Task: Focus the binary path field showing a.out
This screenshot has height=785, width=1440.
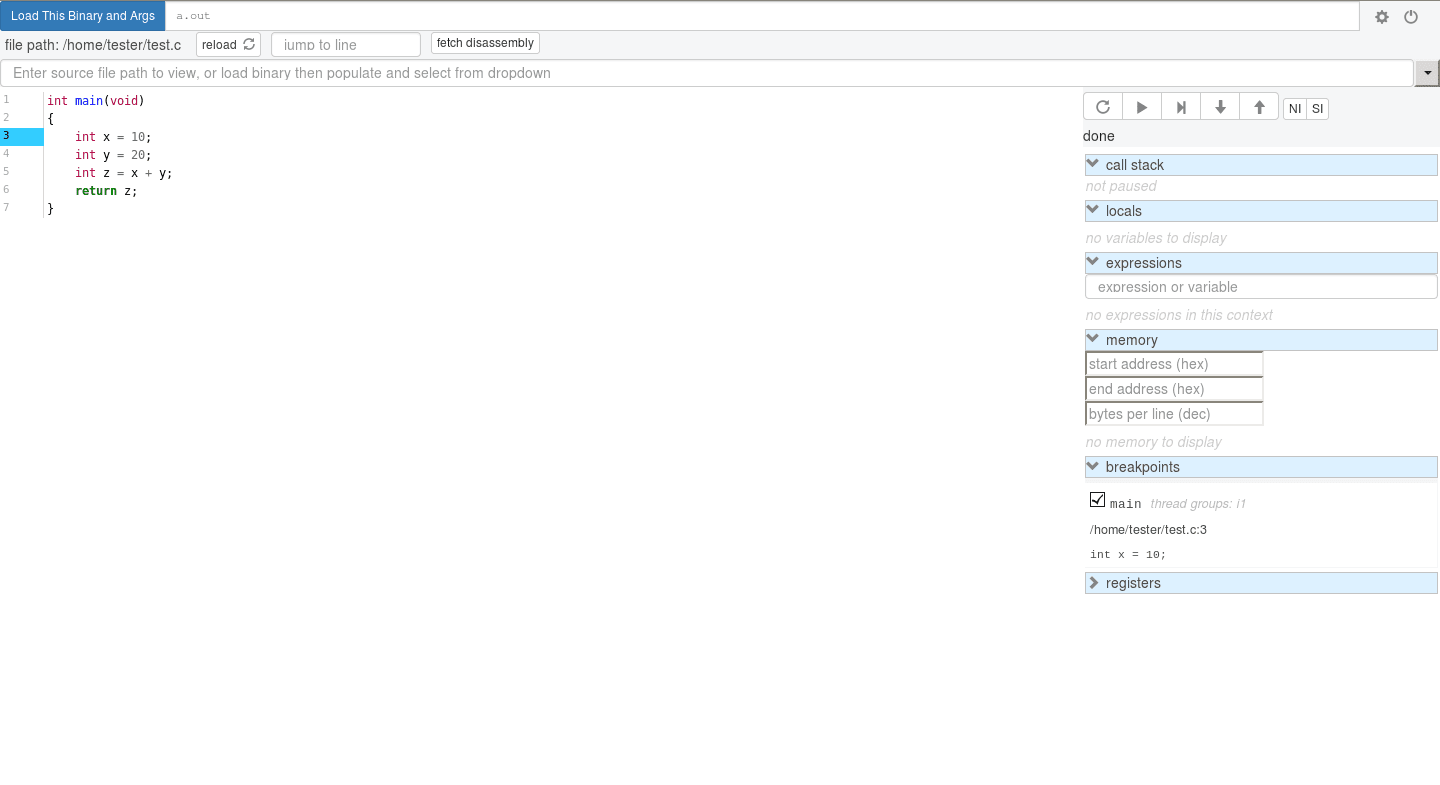Action: point(762,16)
